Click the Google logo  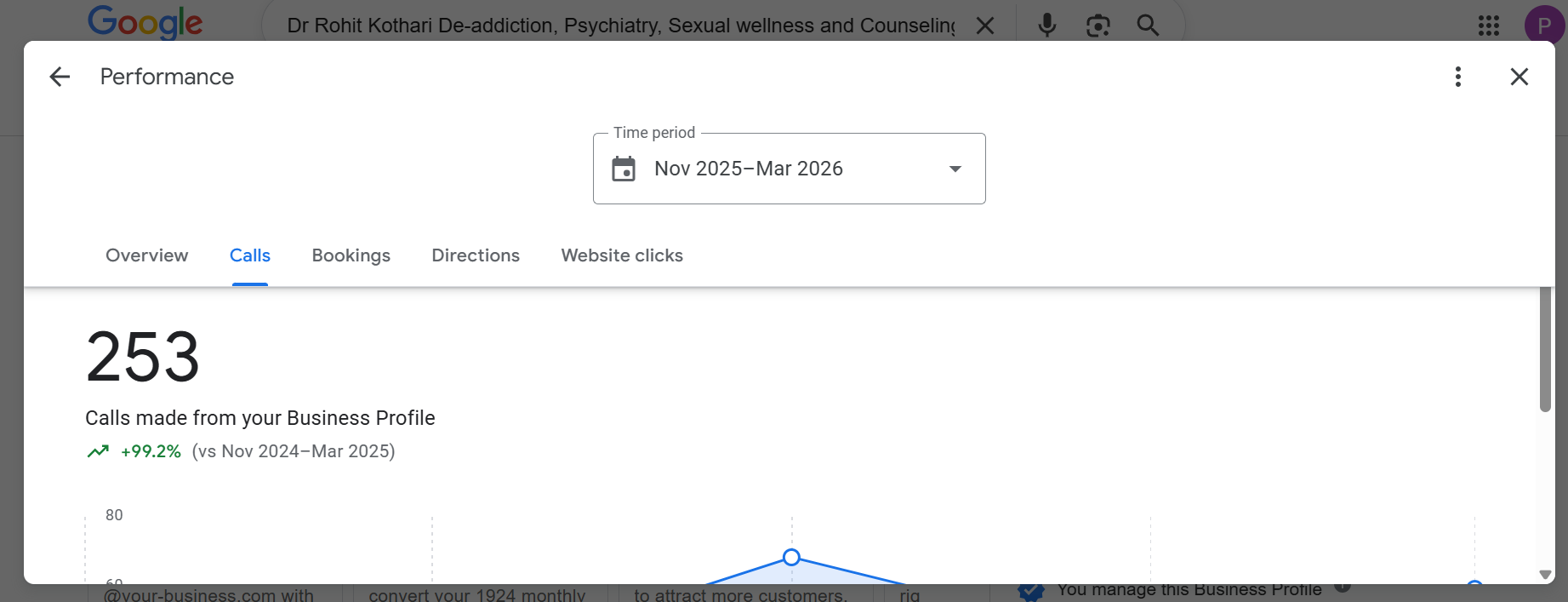tap(145, 23)
